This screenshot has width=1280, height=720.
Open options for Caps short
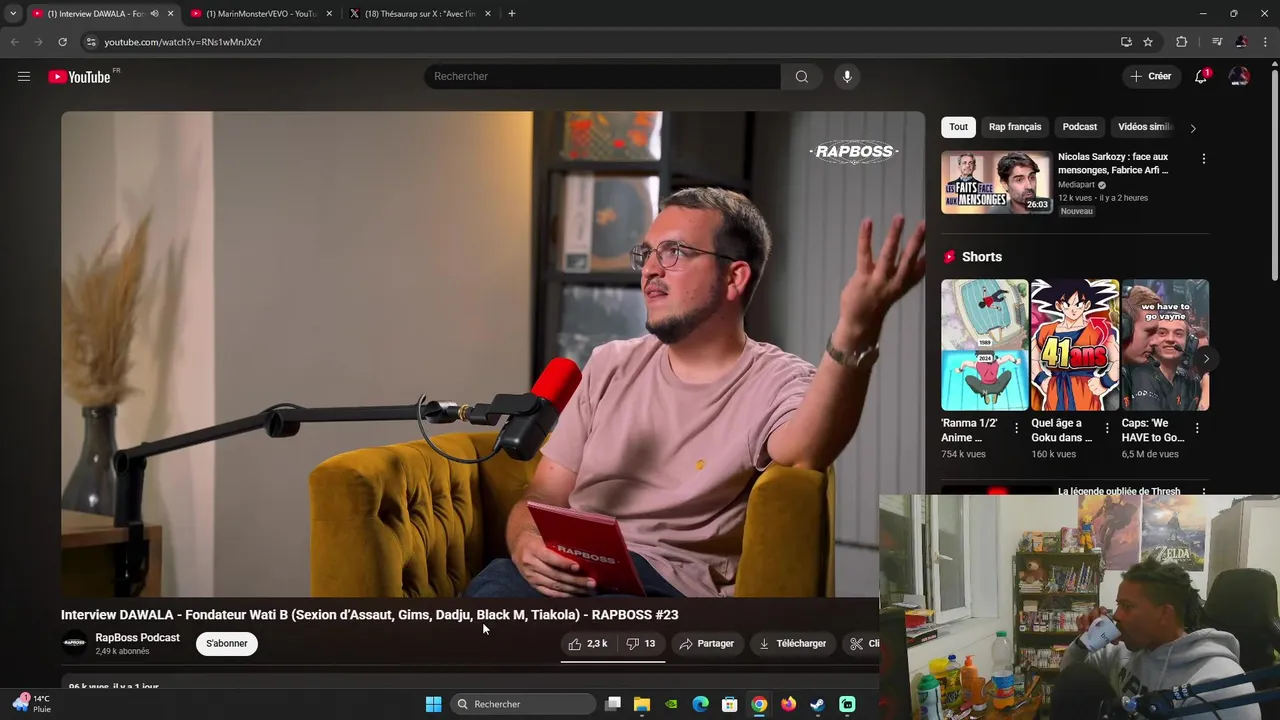coord(1197,428)
